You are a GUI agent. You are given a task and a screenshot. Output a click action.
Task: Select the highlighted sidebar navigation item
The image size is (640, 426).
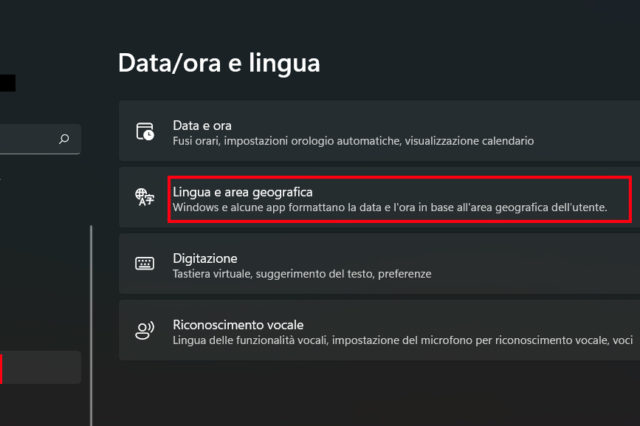click(x=40, y=367)
